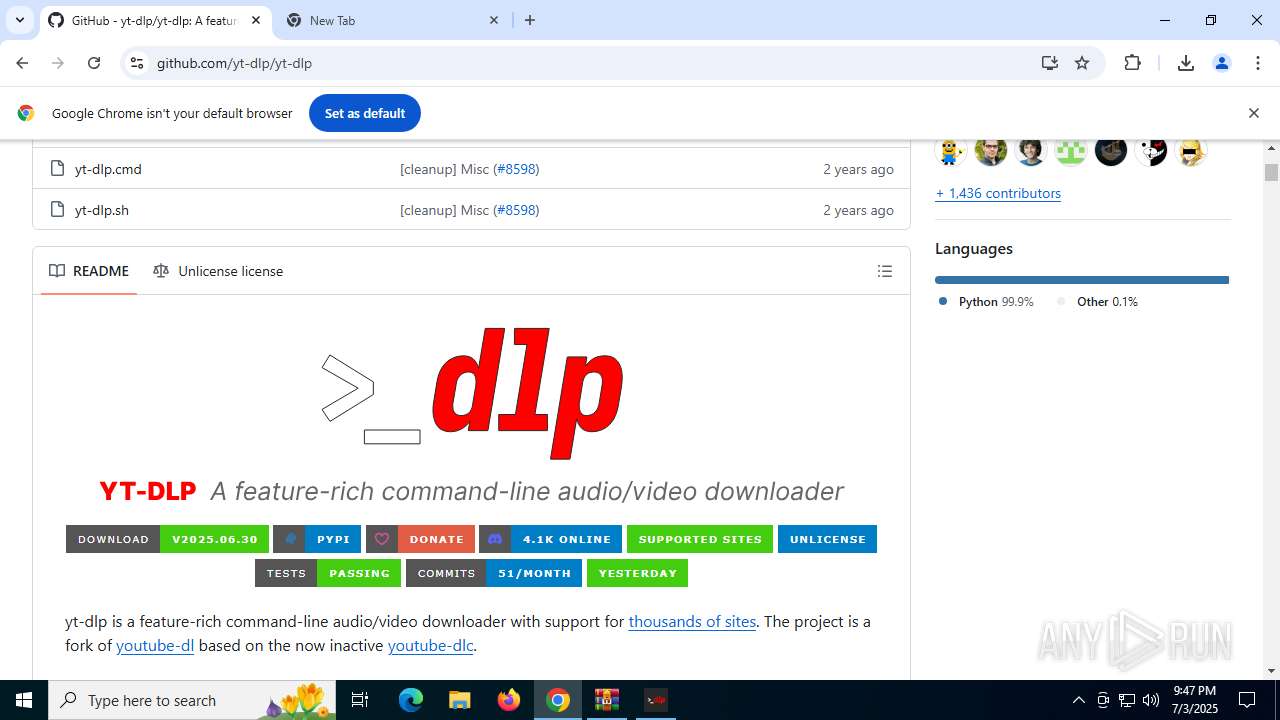Open the yt-dlp terminal icon in taskbar
This screenshot has height=720, width=1280.
tap(655, 700)
